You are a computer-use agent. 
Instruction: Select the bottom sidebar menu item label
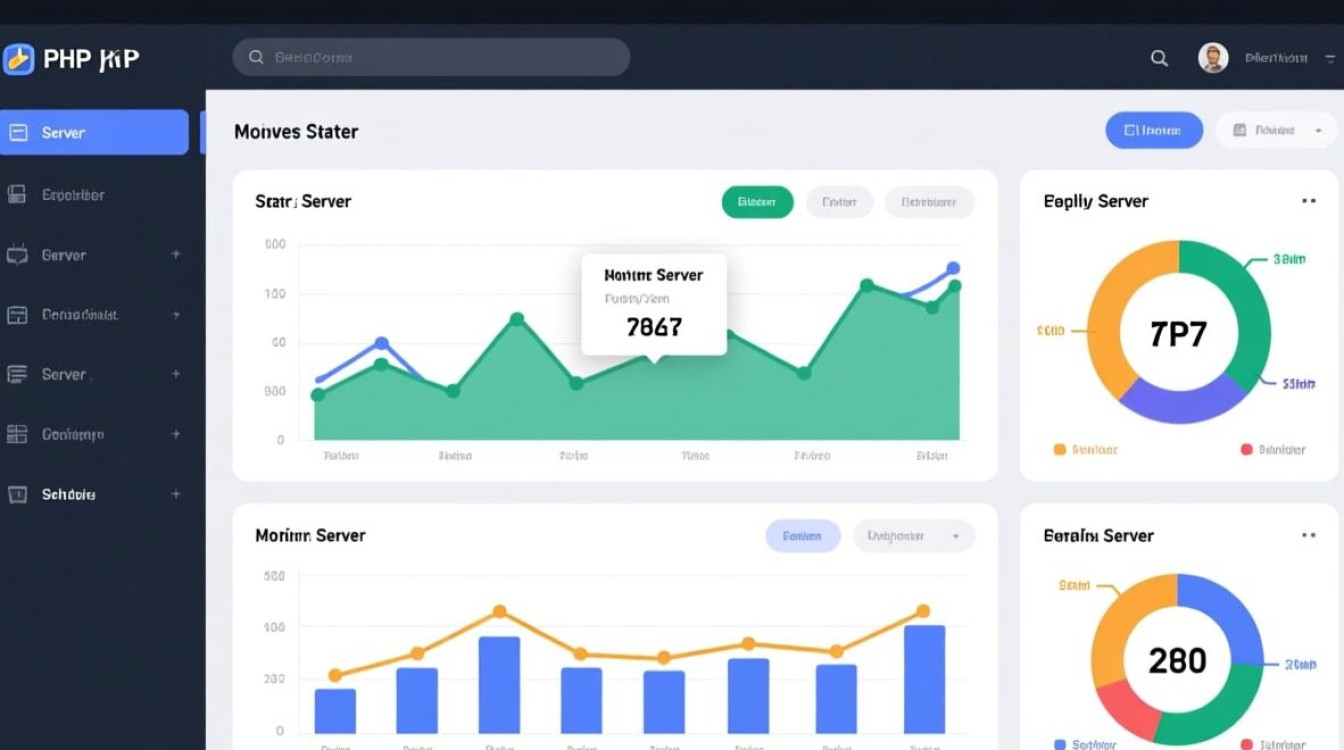click(x=68, y=494)
